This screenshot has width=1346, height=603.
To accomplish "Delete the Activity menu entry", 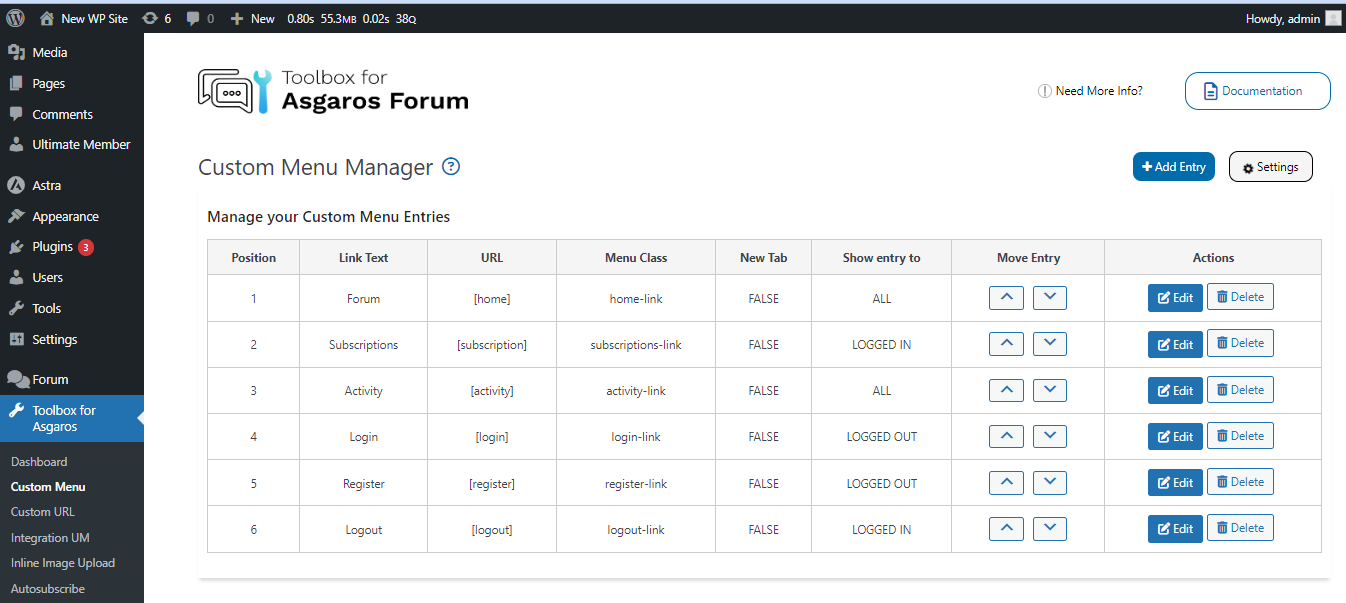I will click(x=1240, y=389).
